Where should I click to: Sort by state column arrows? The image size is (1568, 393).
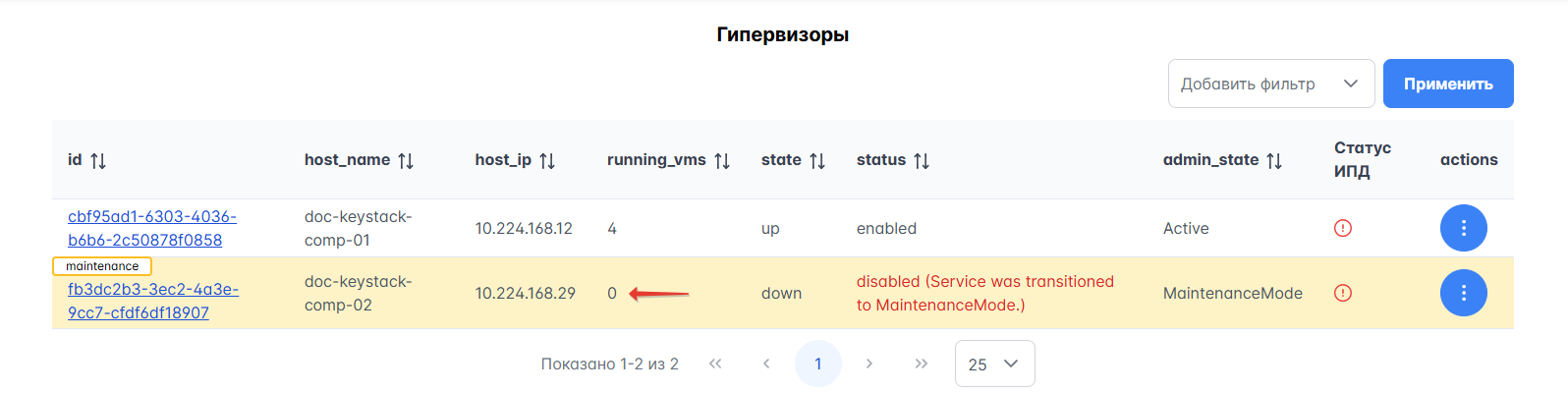[817, 160]
